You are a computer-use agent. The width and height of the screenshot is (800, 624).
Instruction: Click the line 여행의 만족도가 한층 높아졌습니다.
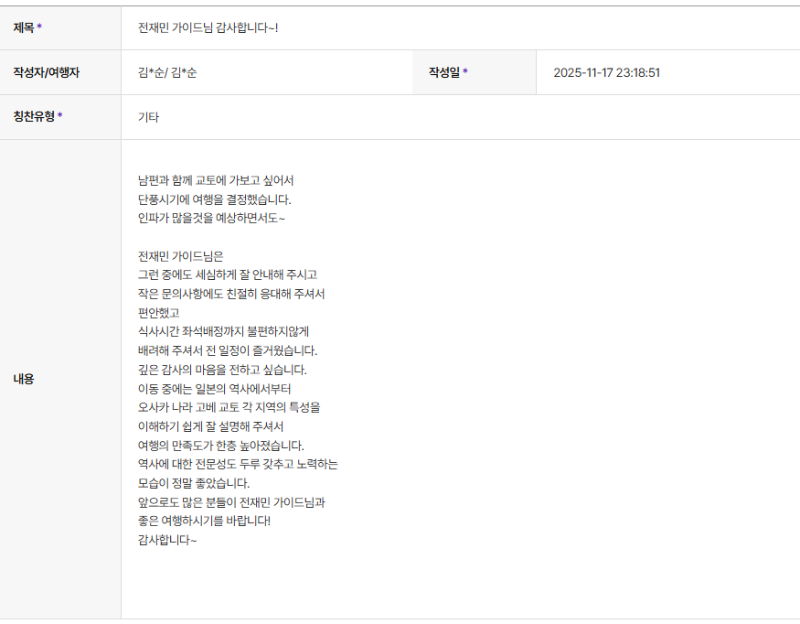pyautogui.click(x=221, y=445)
